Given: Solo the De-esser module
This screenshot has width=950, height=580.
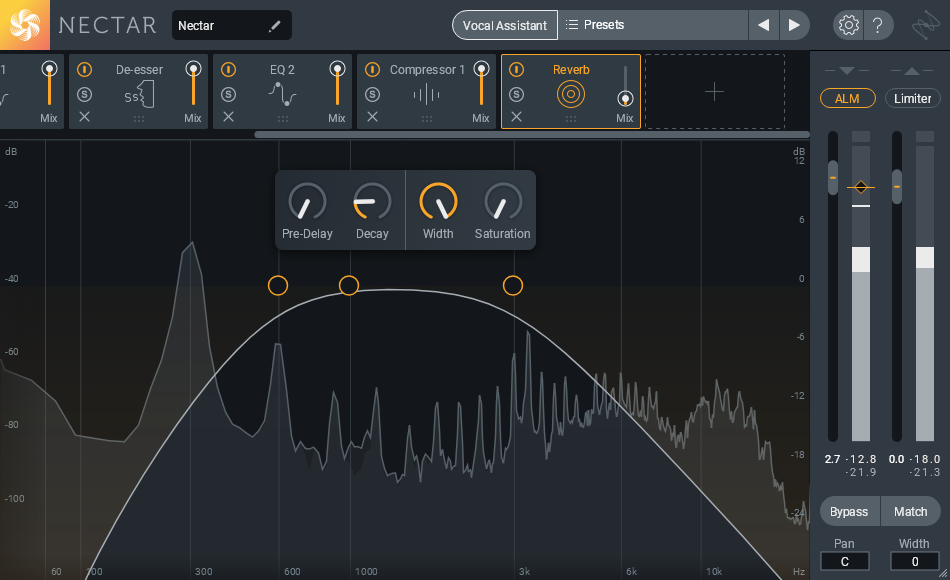Looking at the screenshot, I should (x=84, y=94).
